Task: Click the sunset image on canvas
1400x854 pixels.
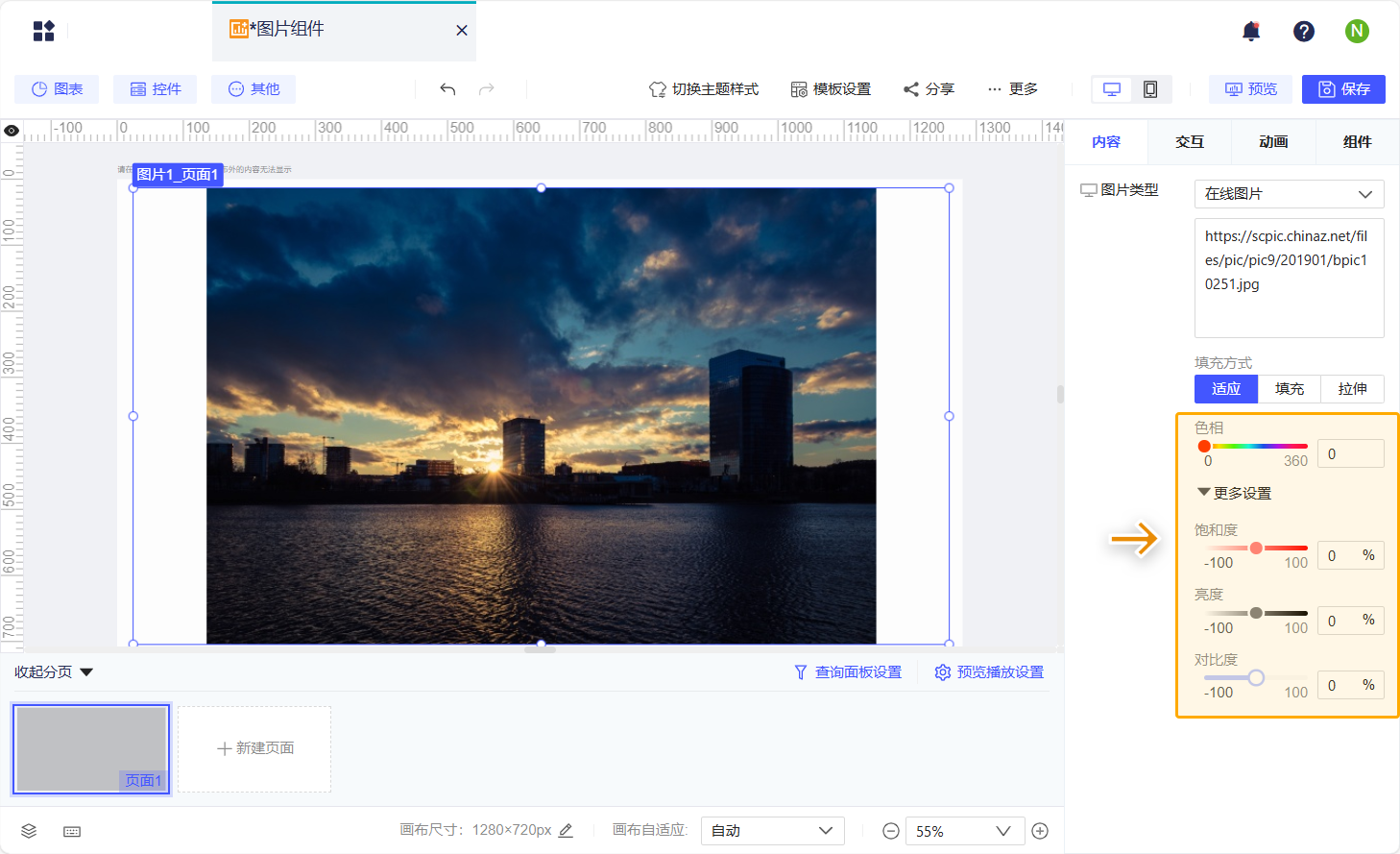Action: point(542,416)
